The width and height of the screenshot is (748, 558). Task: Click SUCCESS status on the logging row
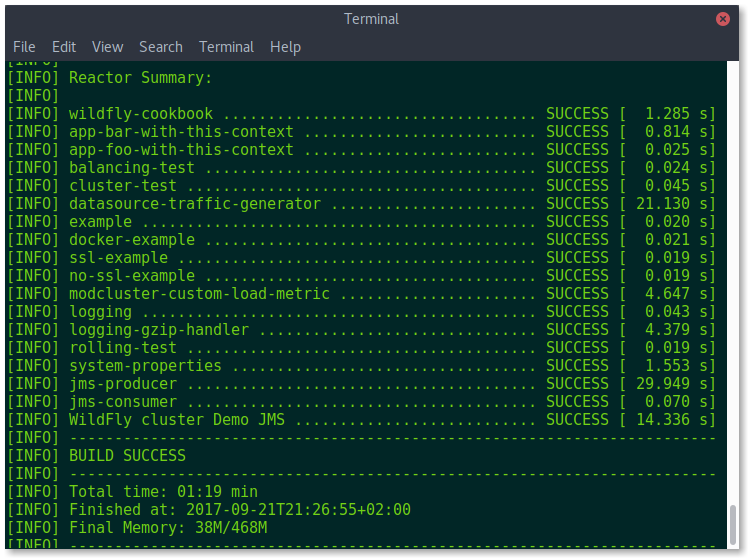(x=577, y=312)
